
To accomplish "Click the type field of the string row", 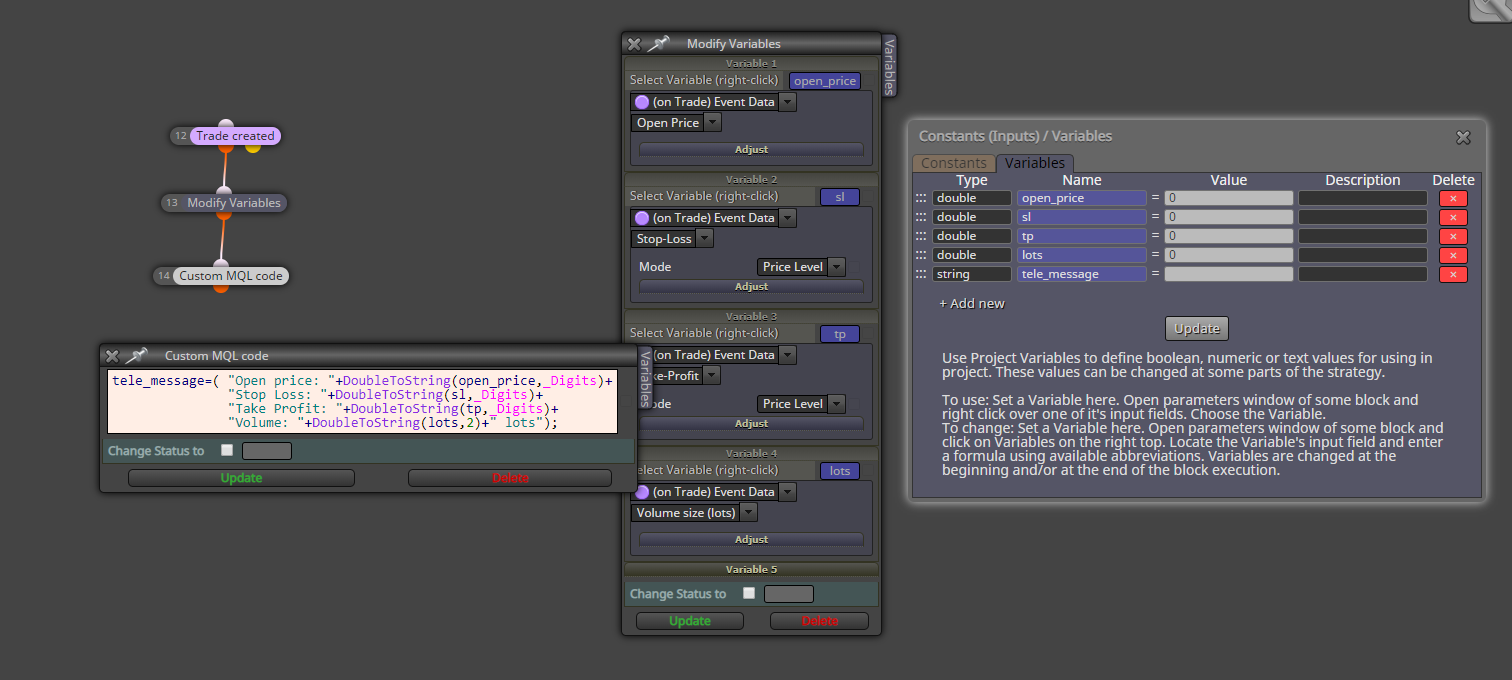I will click(x=972, y=274).
